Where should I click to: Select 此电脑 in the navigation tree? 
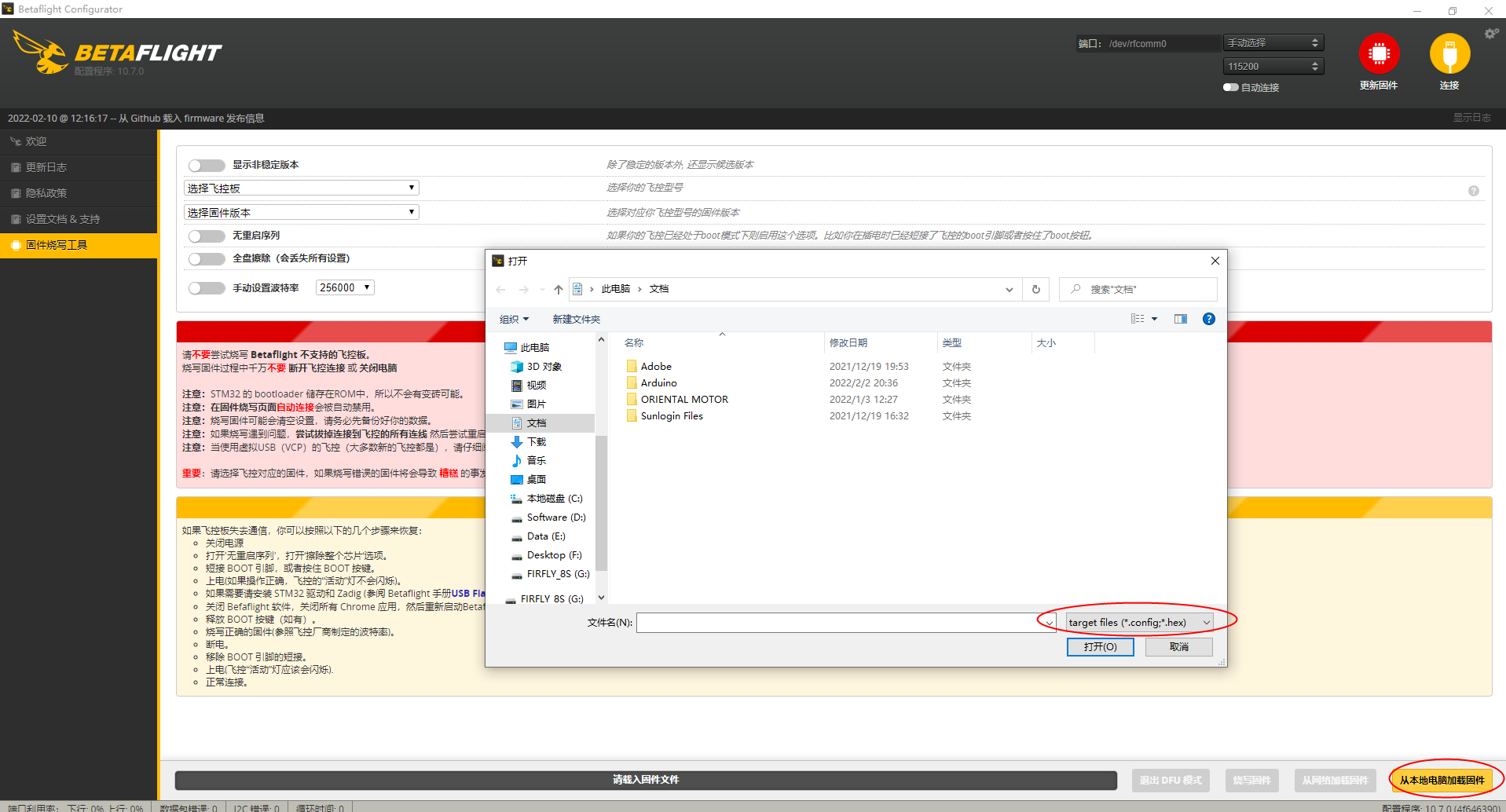[534, 348]
